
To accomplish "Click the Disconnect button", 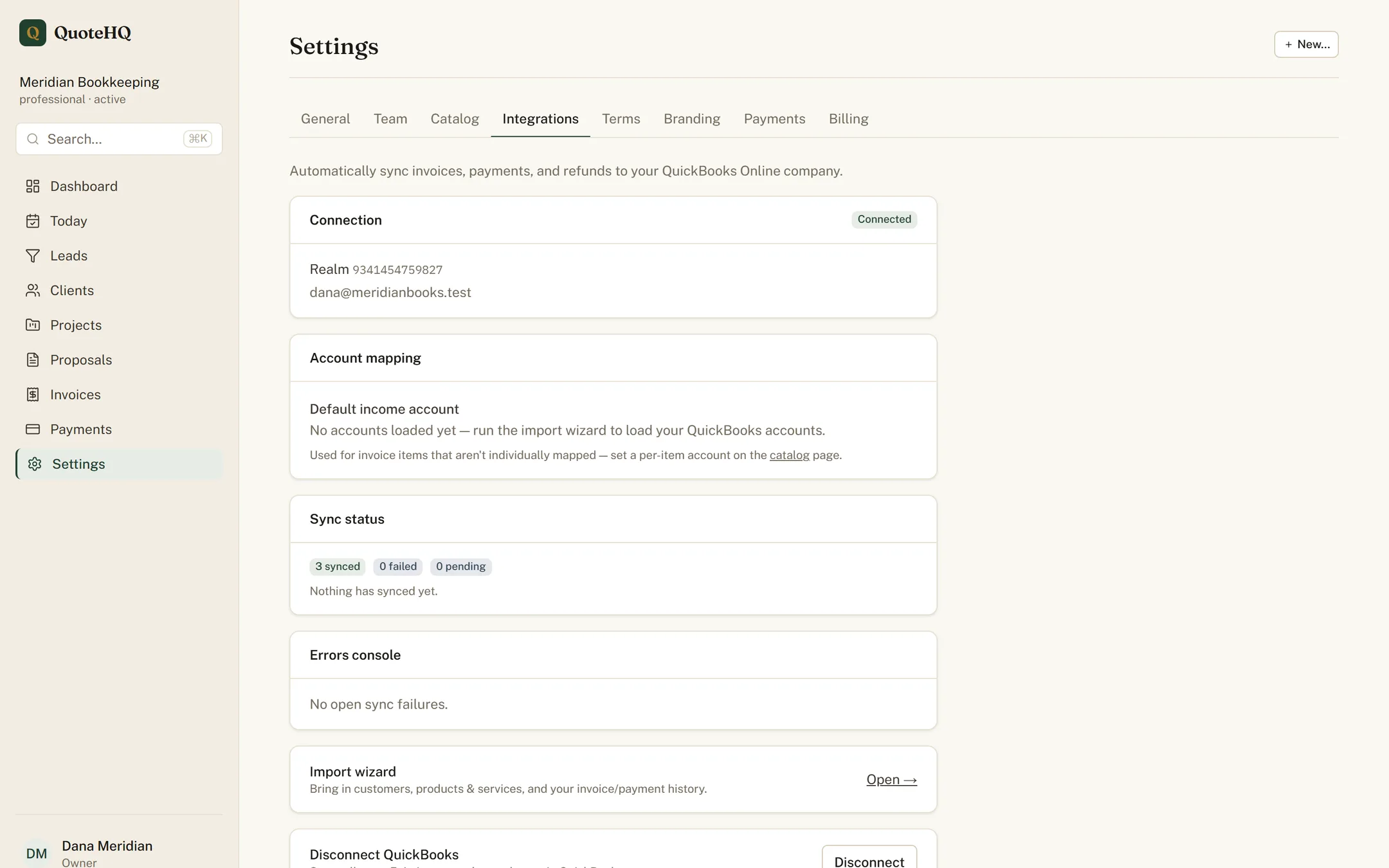I will (x=869, y=858).
